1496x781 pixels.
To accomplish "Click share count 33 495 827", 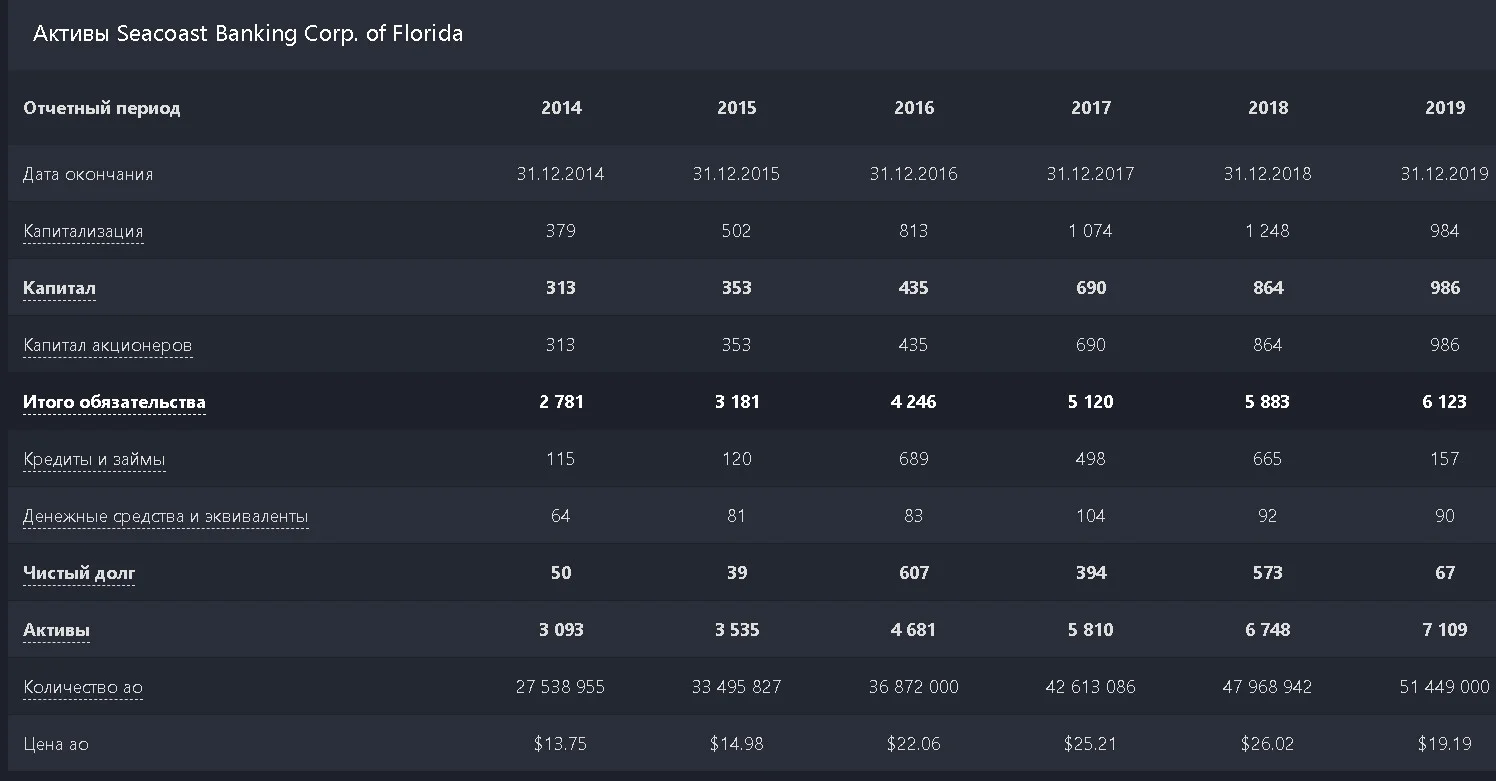I will pos(737,687).
